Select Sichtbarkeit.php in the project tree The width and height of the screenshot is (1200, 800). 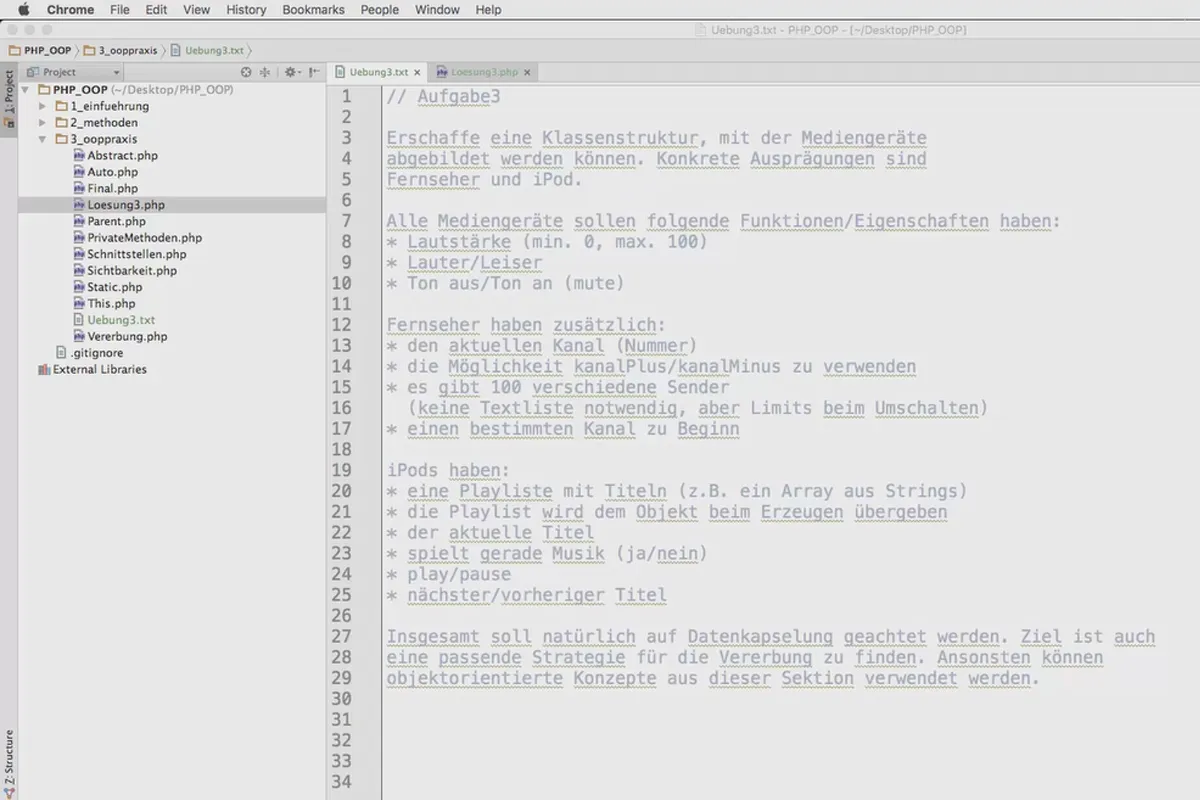tap(131, 270)
